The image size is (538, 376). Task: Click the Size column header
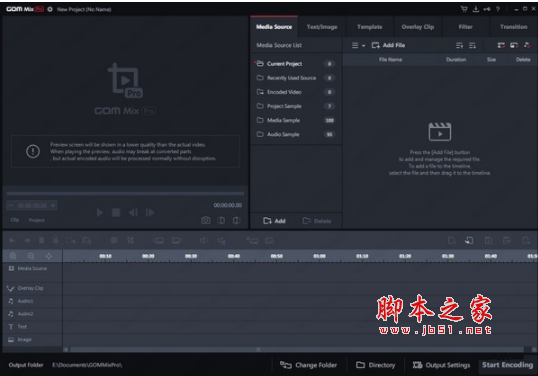pyautogui.click(x=491, y=60)
